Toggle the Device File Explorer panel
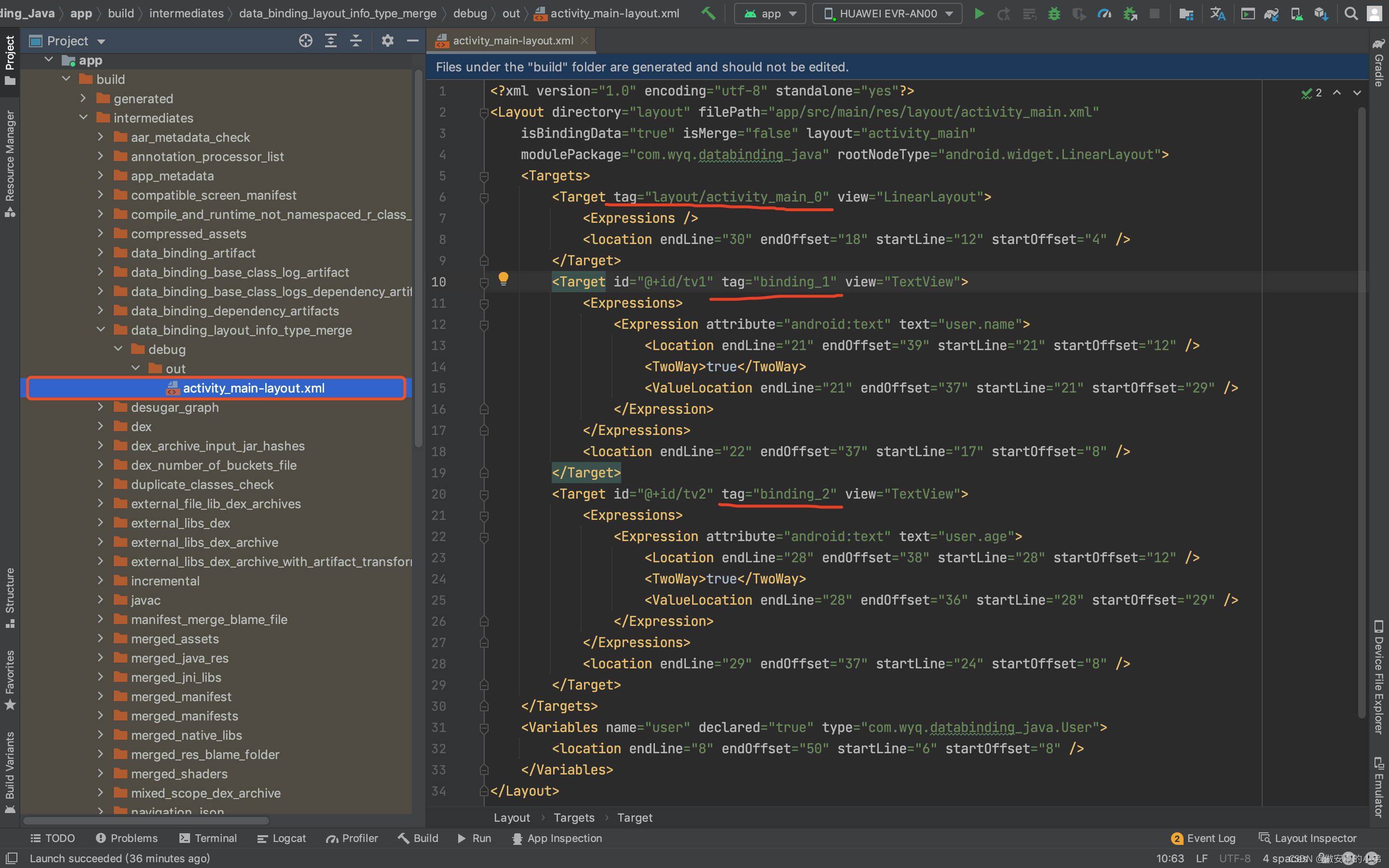The image size is (1389, 868). pos(1380,678)
